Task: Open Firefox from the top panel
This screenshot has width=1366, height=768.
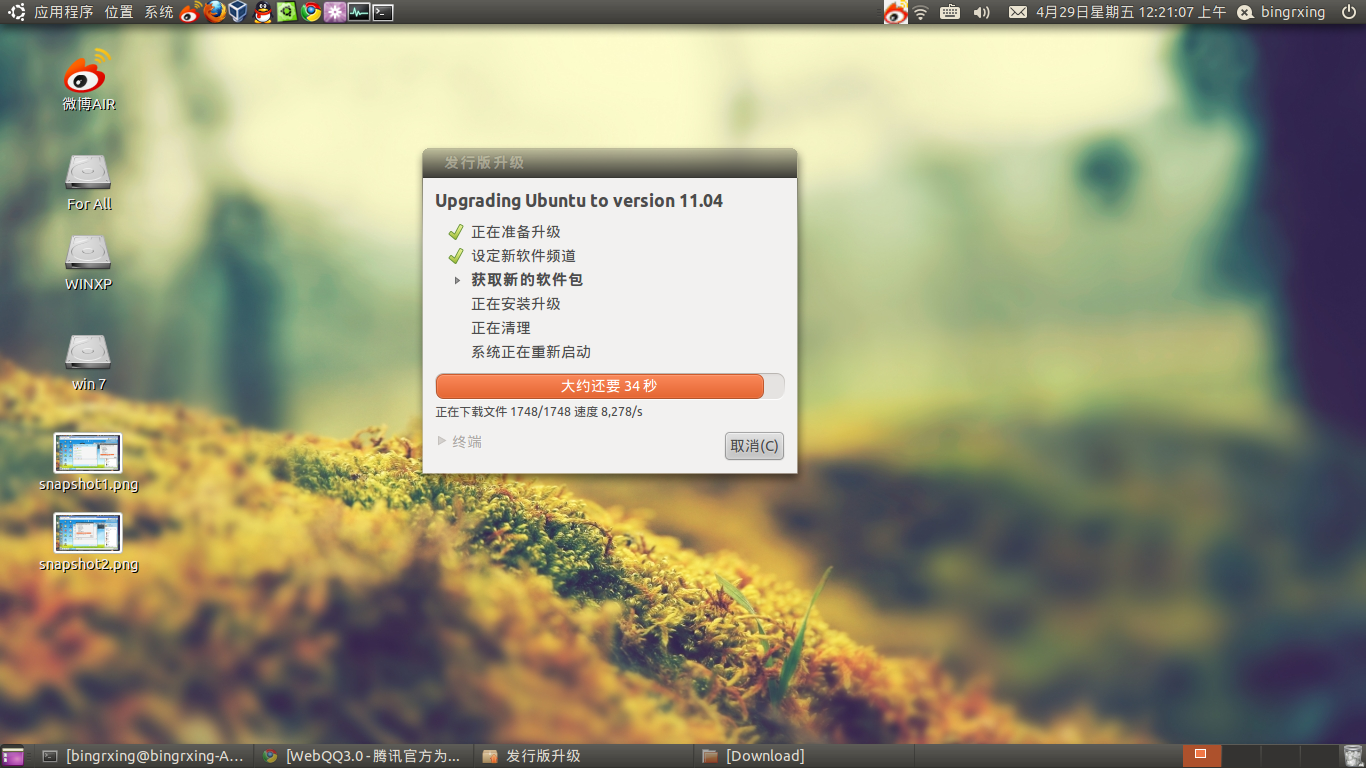Action: point(215,12)
